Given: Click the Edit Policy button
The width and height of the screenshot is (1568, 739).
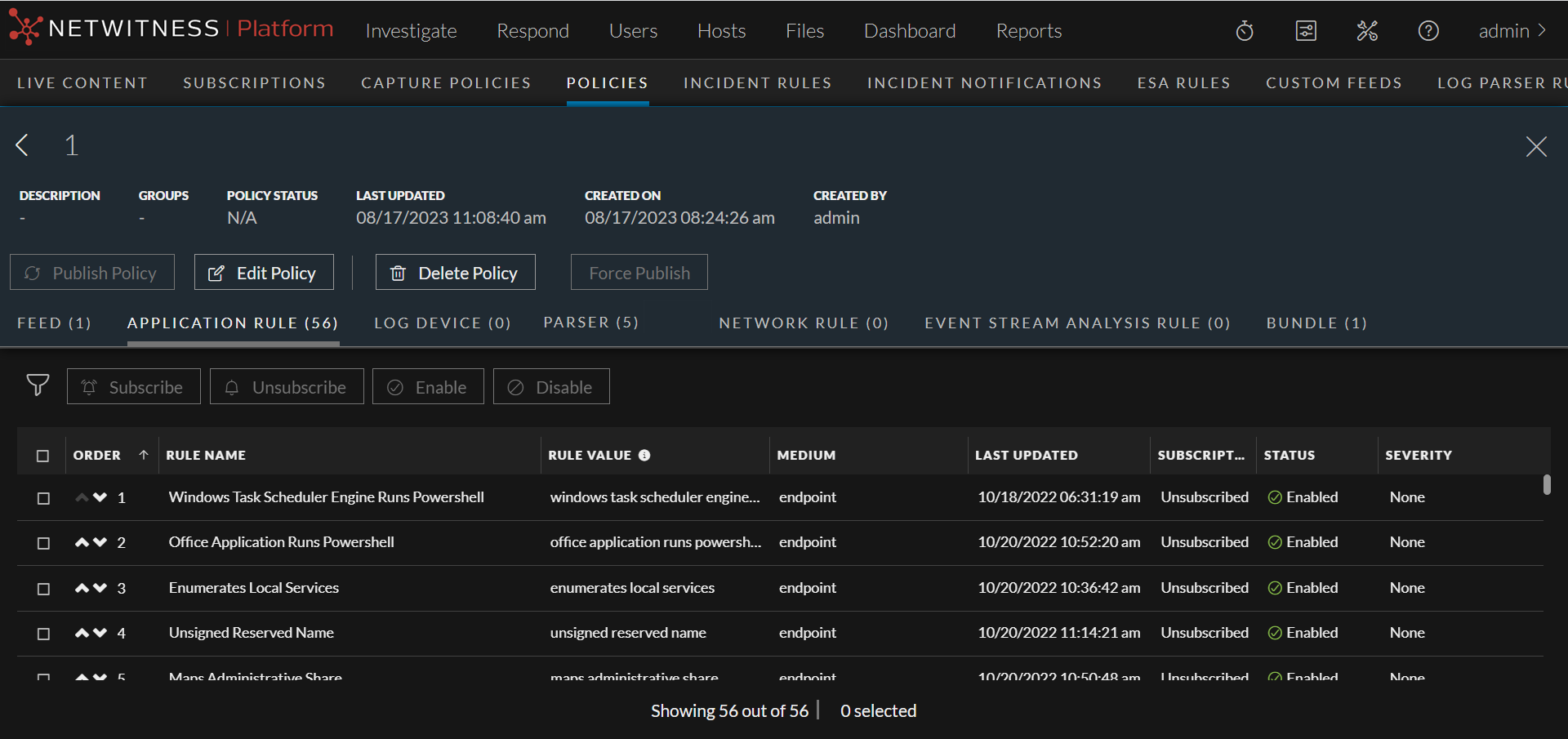Looking at the screenshot, I should tap(264, 273).
